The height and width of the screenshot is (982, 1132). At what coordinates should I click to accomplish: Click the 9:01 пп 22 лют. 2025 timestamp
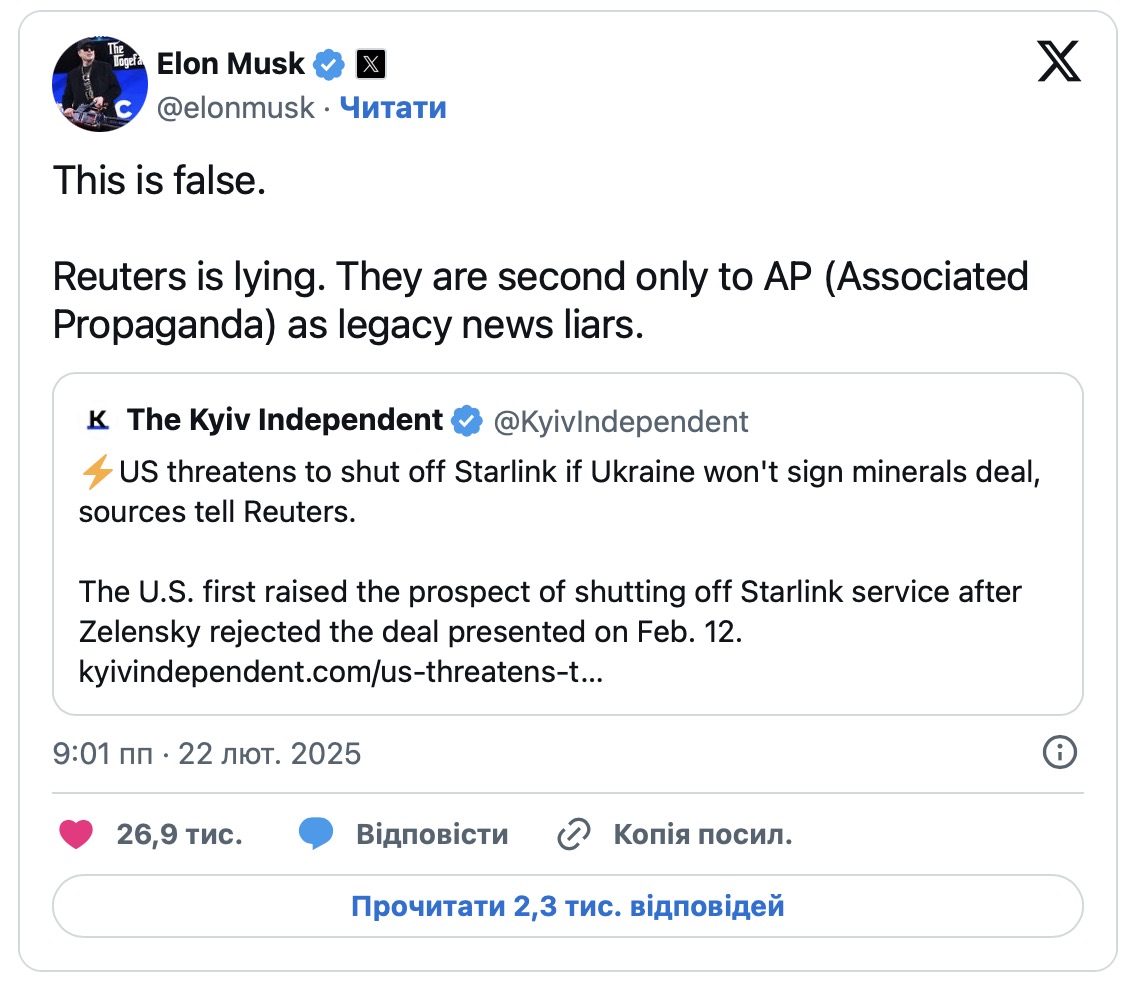206,753
